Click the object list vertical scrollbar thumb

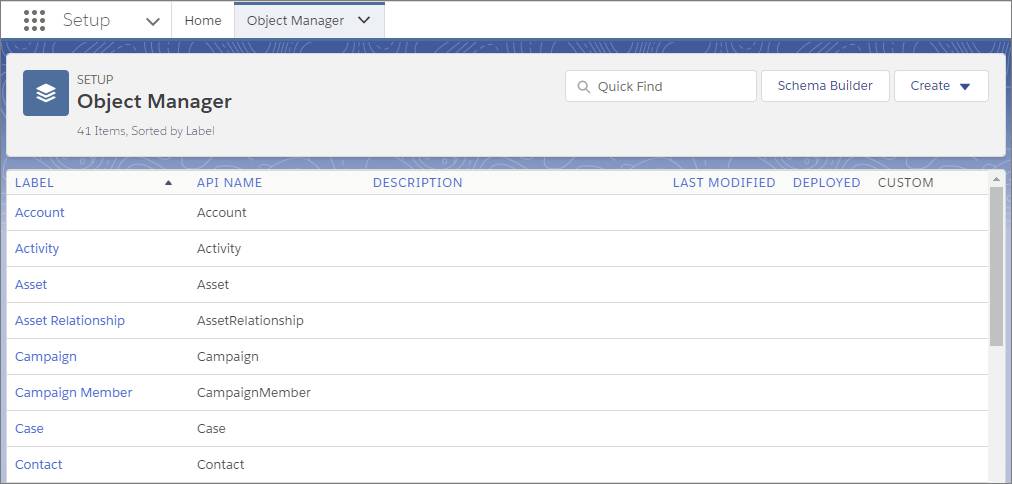click(x=996, y=266)
